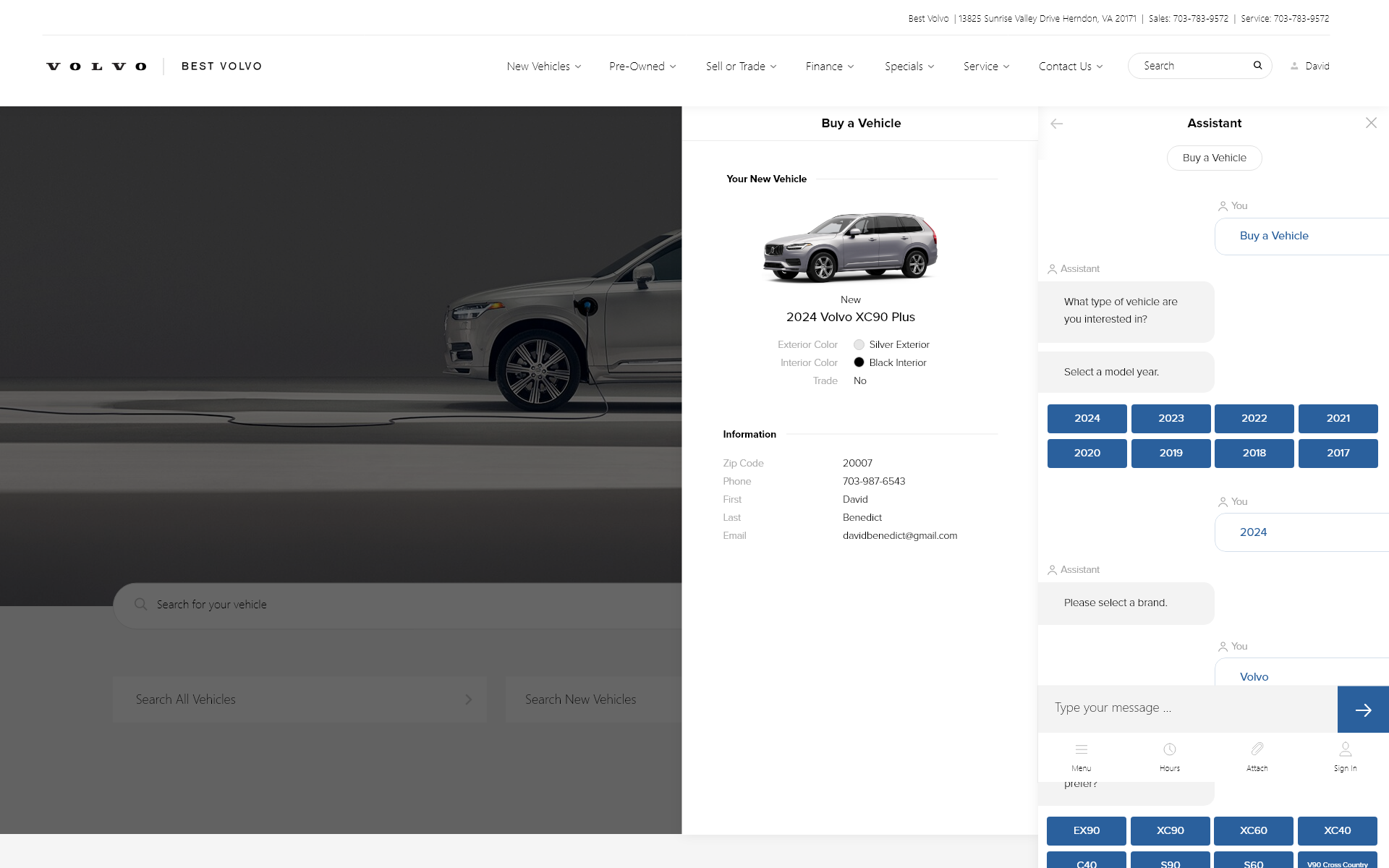Click the BEST VOLVO dealer name
This screenshot has width=1389, height=868.
coord(222,67)
